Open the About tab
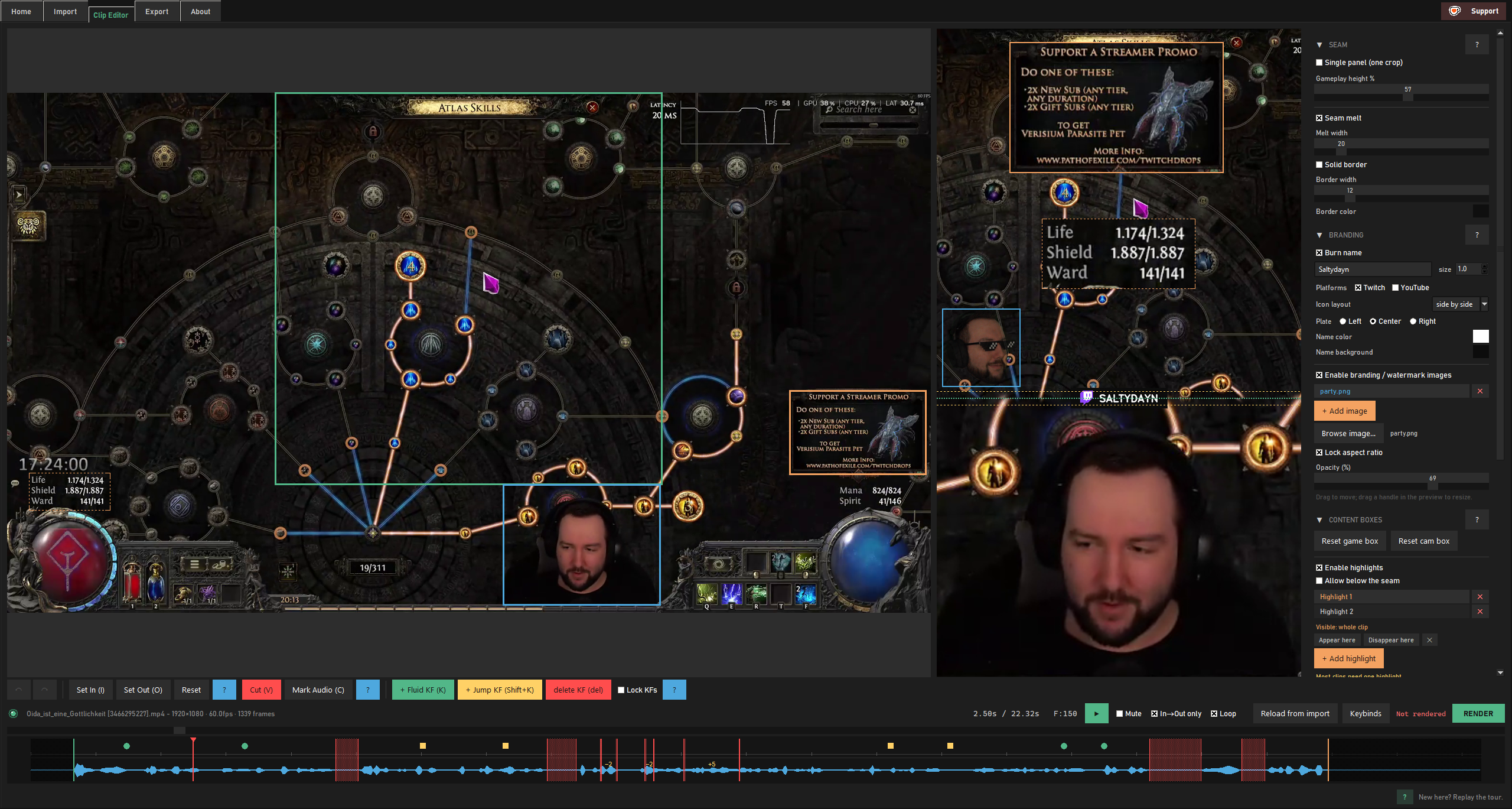 click(201, 11)
